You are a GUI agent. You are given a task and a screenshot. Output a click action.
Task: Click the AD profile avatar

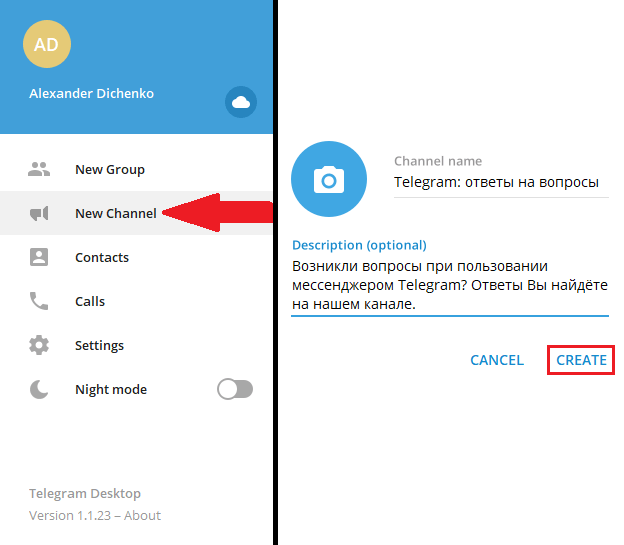tap(47, 44)
